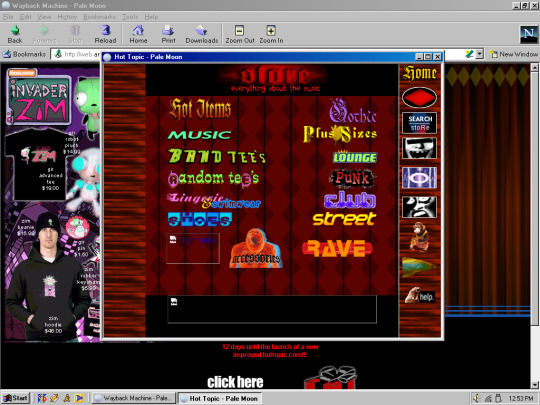Click the Band Tee's category link
Viewport: 540px width, 405px height.
coord(216,156)
